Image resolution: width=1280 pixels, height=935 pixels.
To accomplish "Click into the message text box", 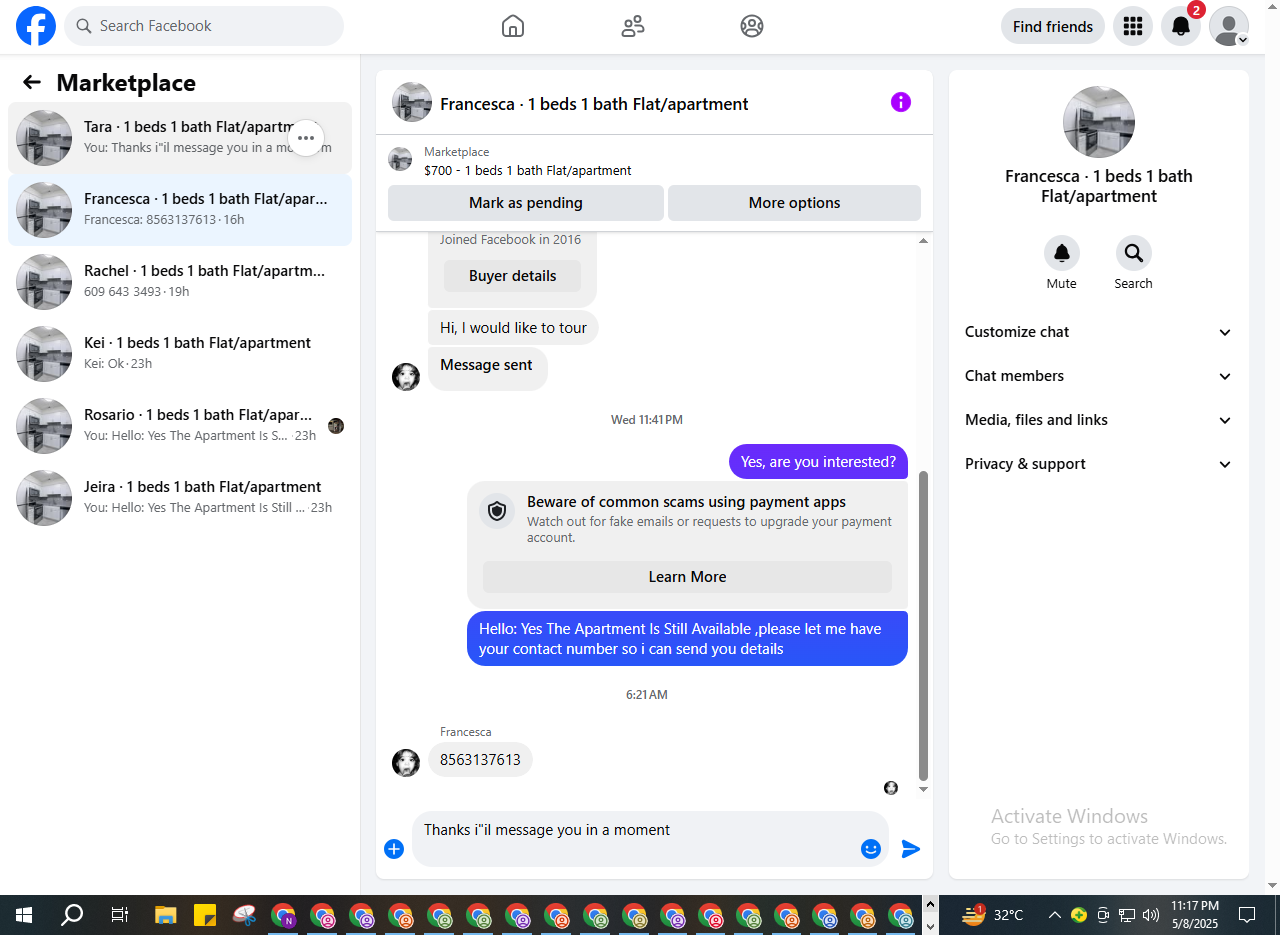I will (x=635, y=839).
